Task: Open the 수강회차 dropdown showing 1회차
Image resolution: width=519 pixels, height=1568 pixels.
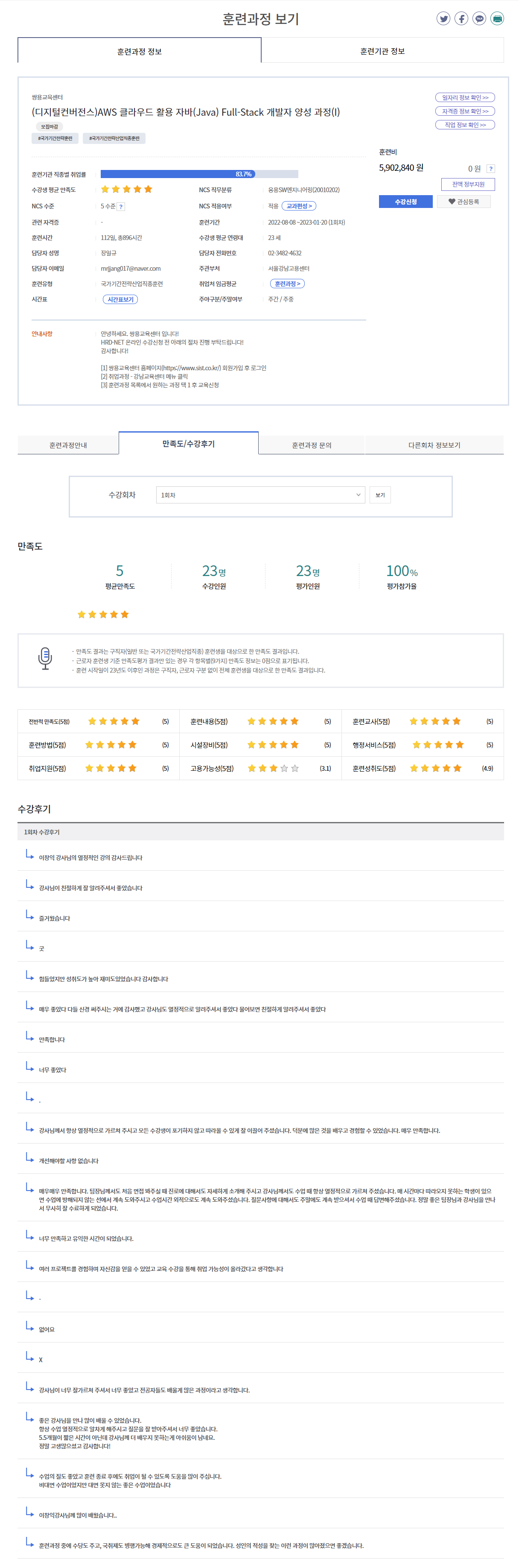Action: tap(260, 495)
